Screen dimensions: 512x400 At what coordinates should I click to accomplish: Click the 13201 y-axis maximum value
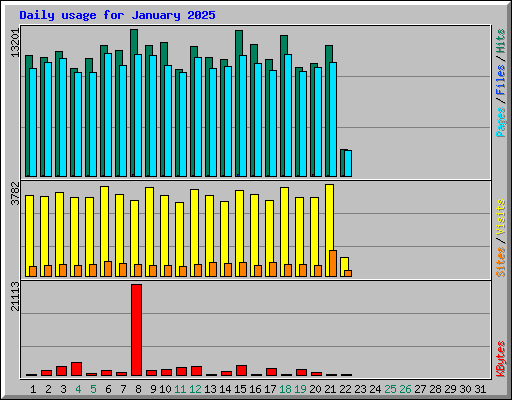click(x=15, y=43)
